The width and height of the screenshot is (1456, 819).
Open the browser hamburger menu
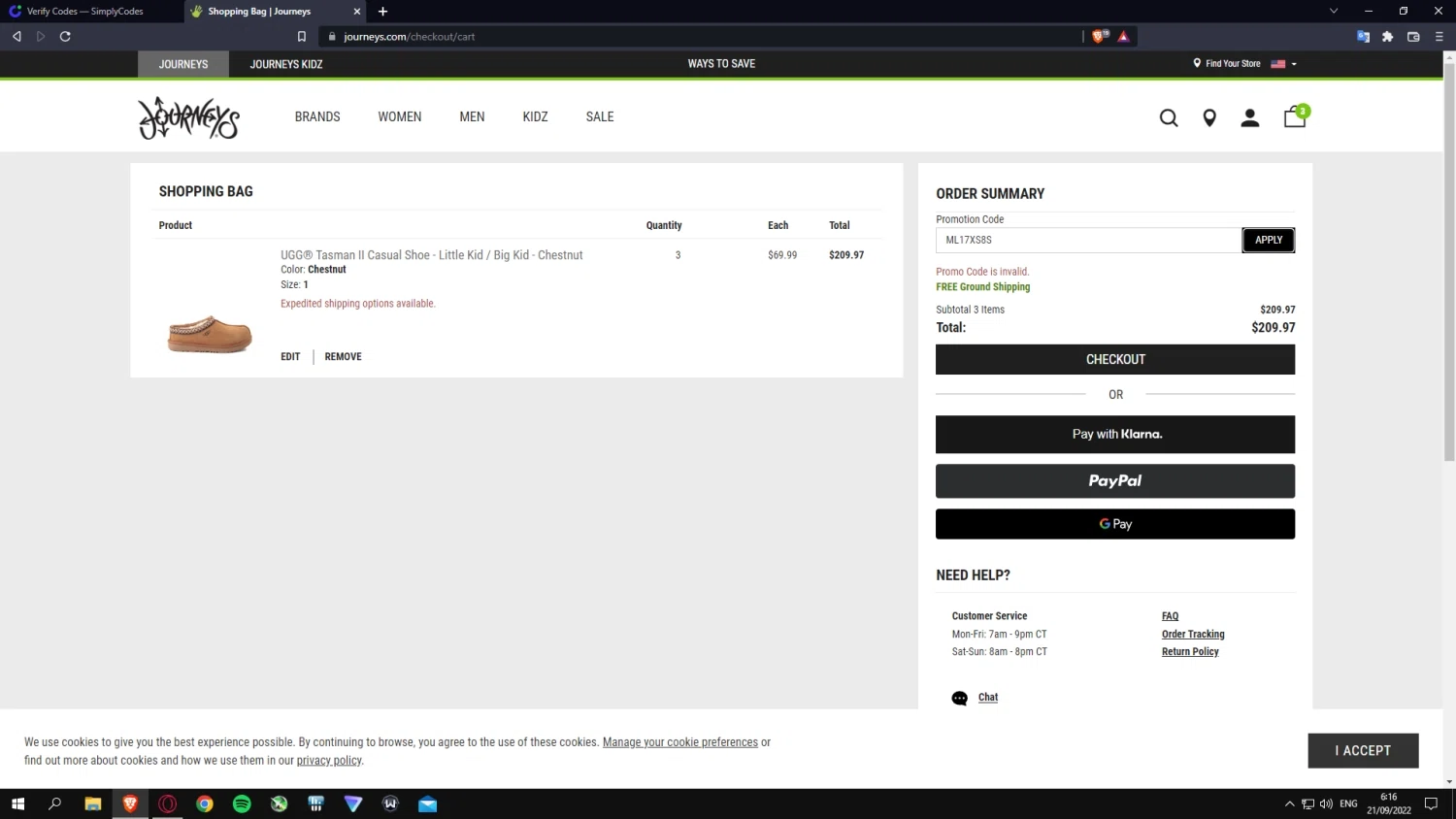tap(1439, 36)
